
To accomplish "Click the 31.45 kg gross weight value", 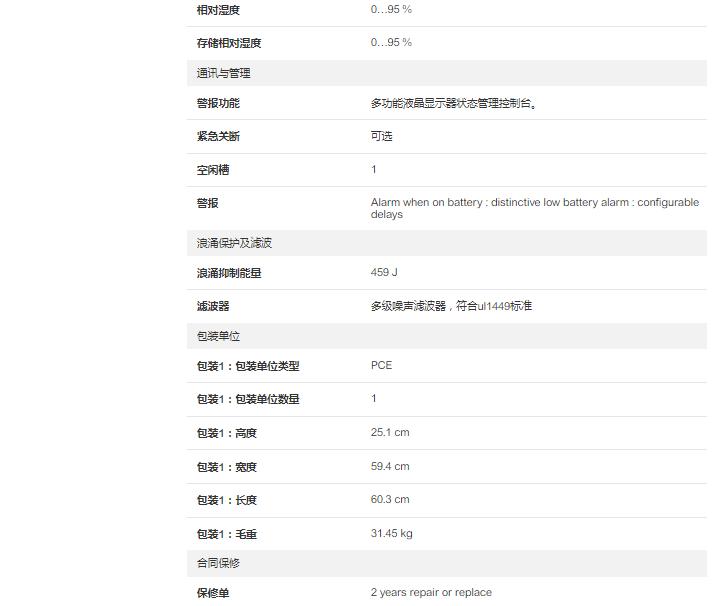I will pyautogui.click(x=391, y=533).
